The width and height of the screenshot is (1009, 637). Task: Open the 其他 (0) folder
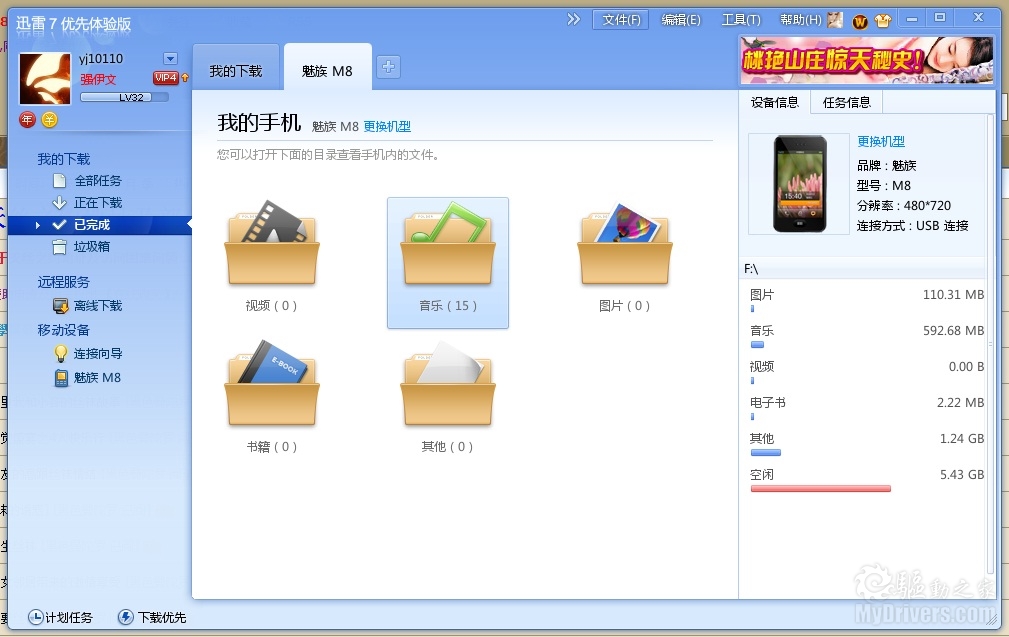pyautogui.click(x=448, y=397)
